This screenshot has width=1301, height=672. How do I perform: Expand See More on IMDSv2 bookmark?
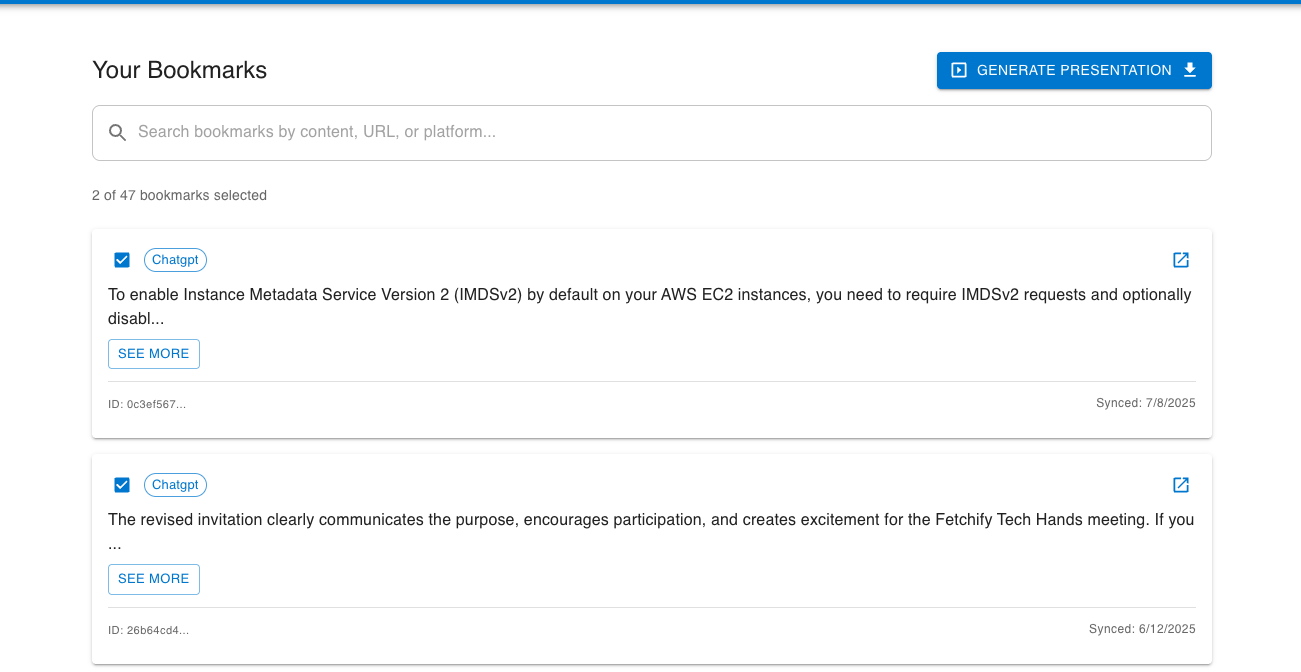[x=154, y=354]
